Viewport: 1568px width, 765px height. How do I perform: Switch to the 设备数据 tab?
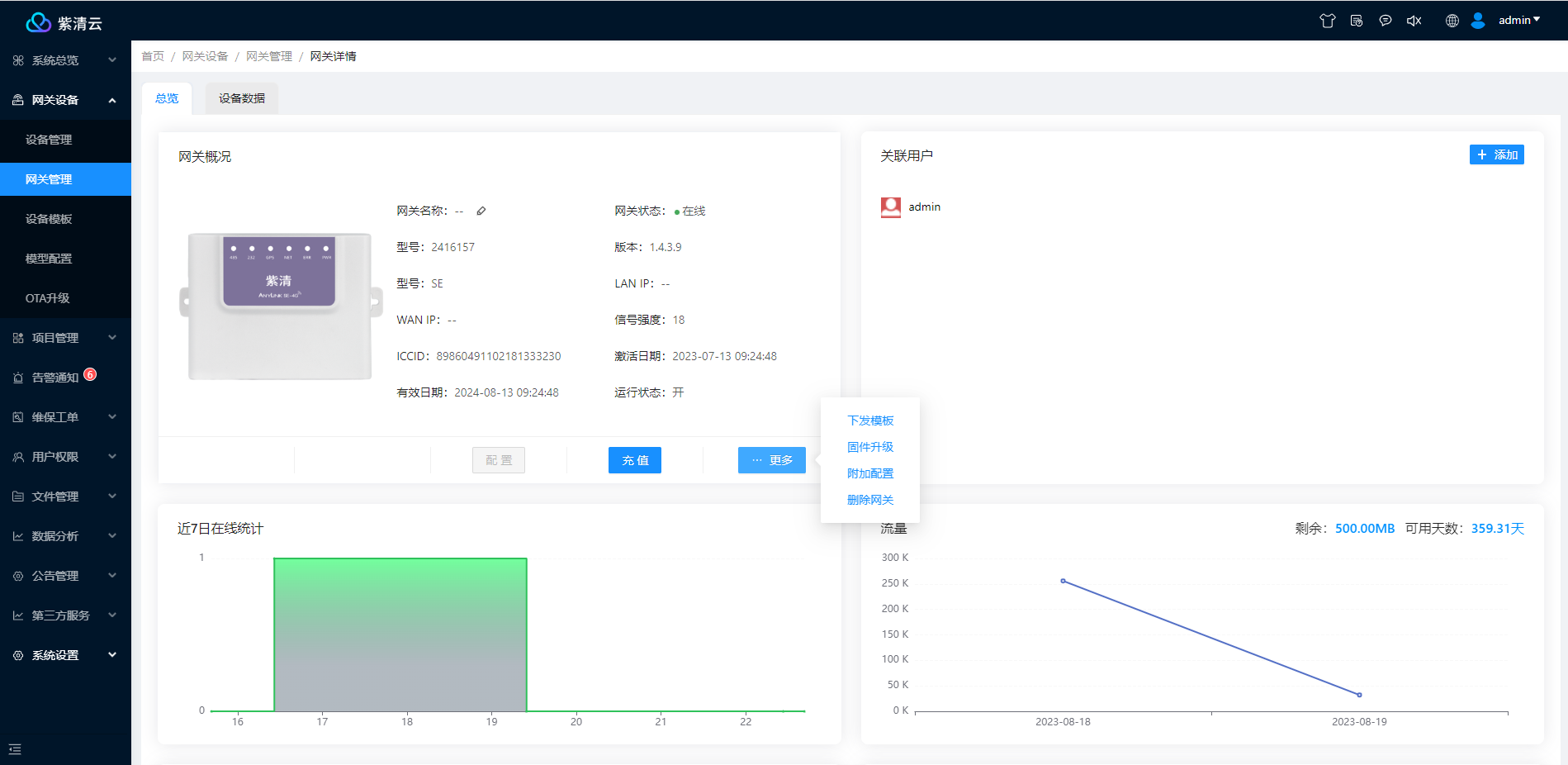point(242,98)
